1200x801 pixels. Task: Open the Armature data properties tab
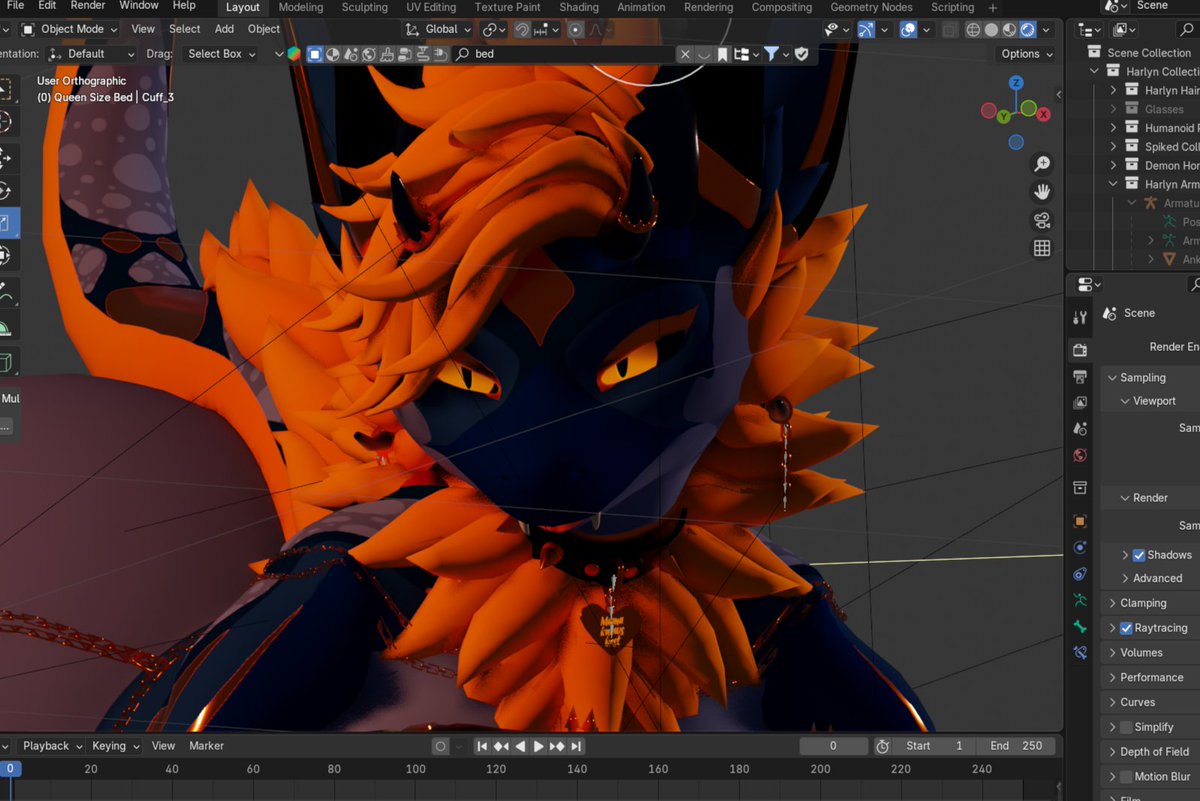[1080, 600]
